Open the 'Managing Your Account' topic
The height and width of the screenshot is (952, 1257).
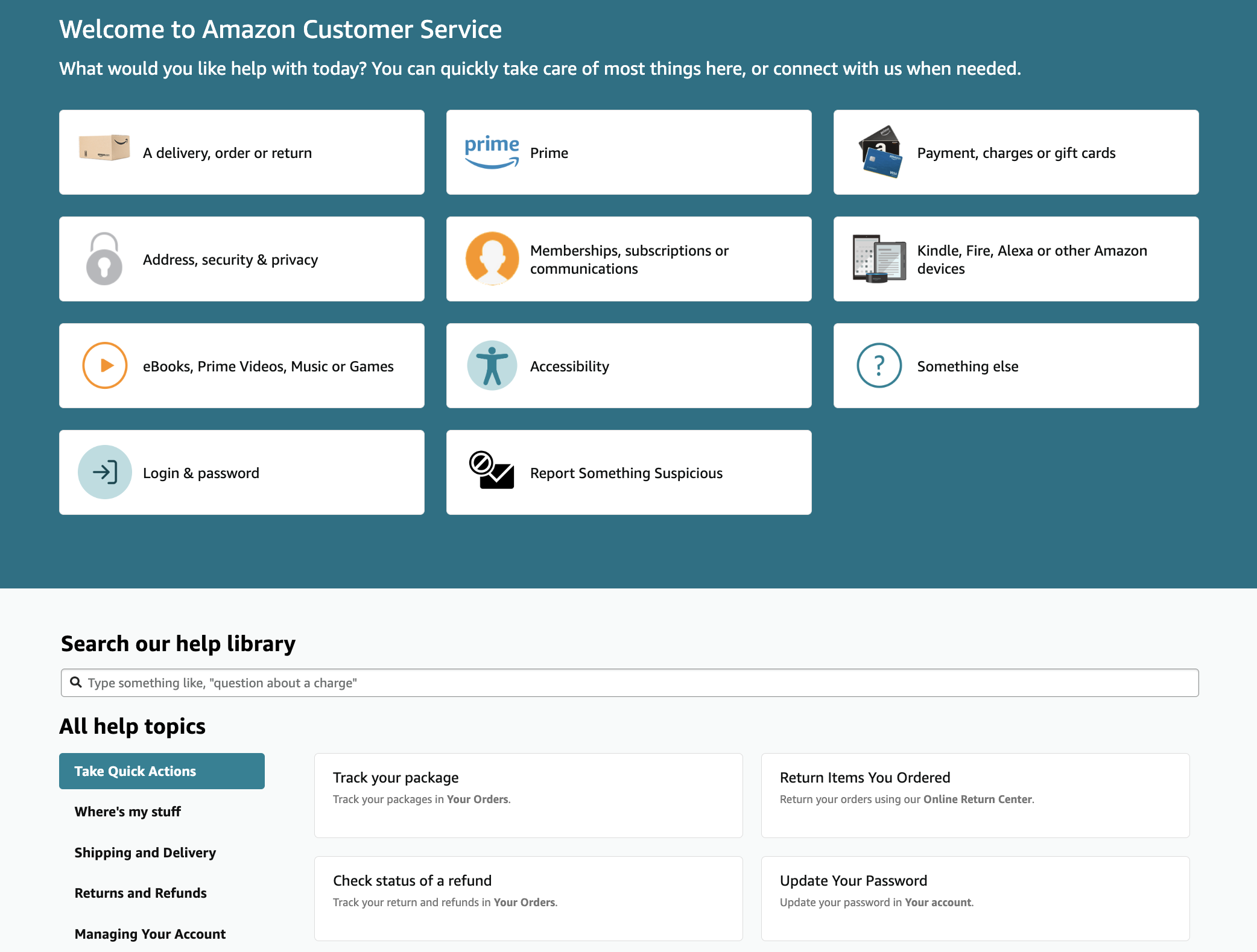[x=150, y=934]
